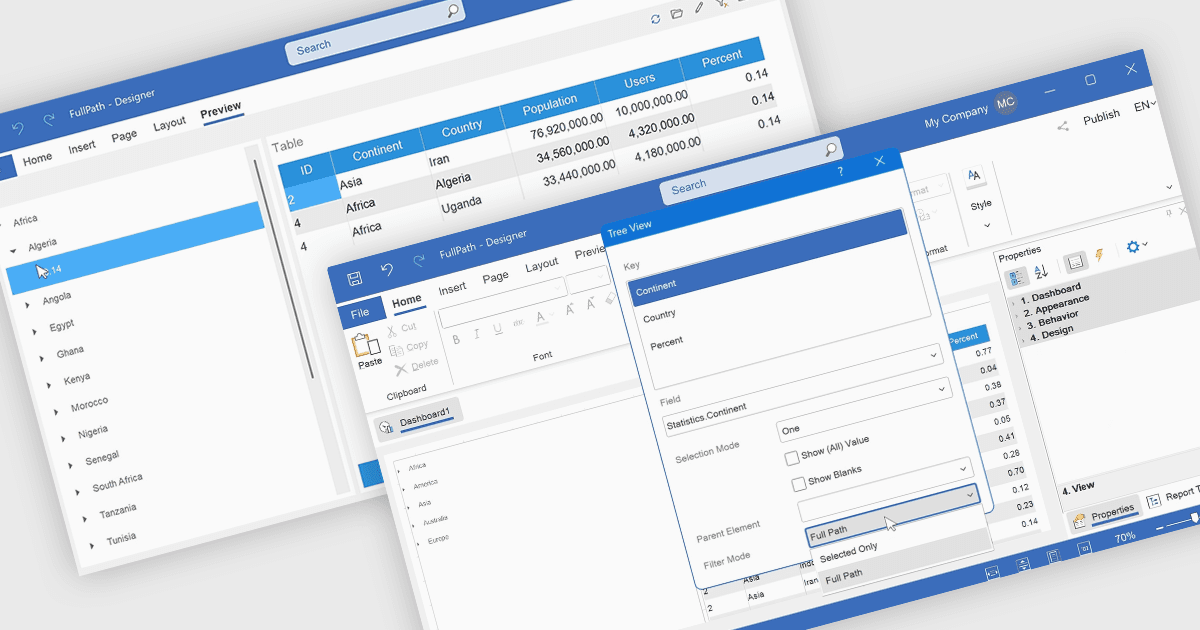Select Percent in the Key list

pos(666,343)
